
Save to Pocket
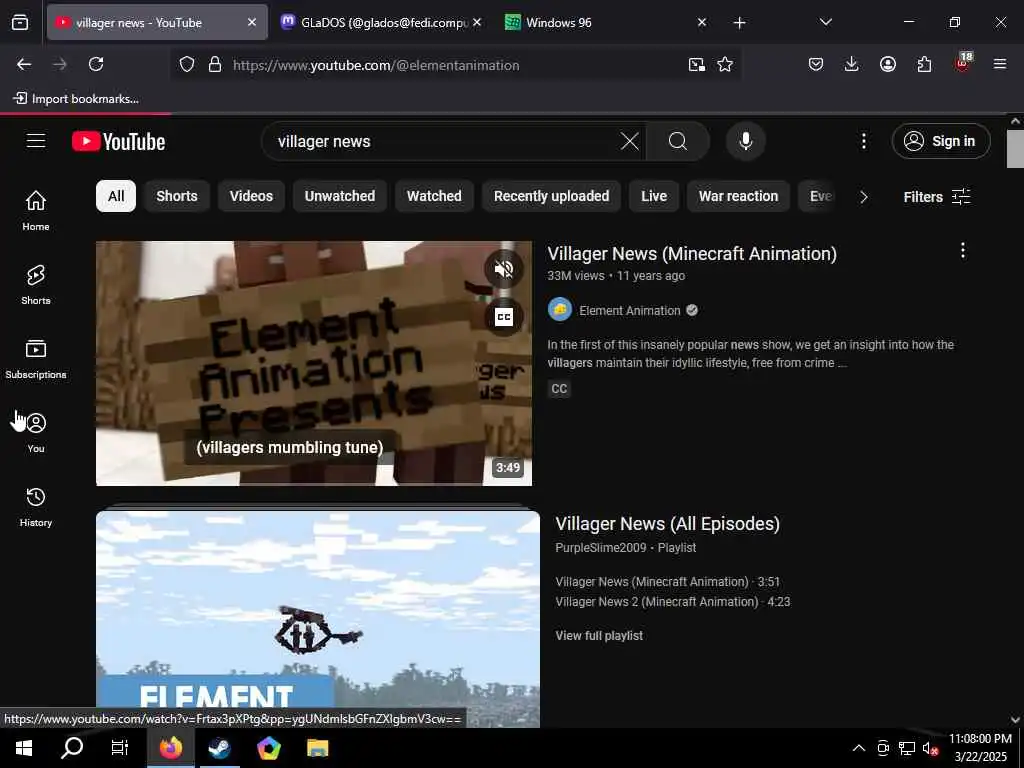tap(816, 64)
